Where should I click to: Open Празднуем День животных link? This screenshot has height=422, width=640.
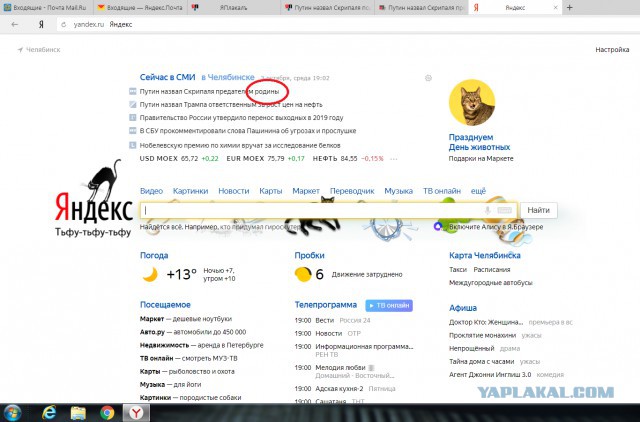coord(479,142)
